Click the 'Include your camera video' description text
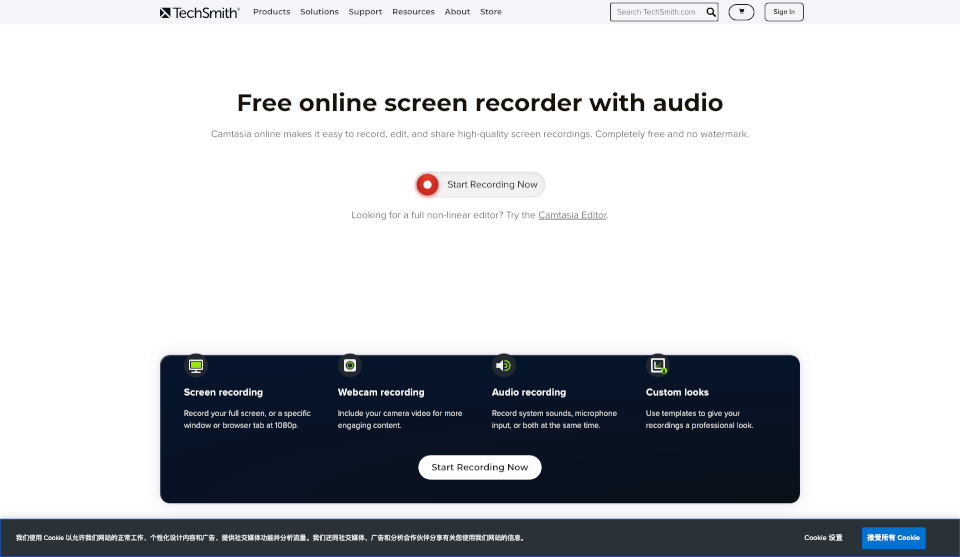This screenshot has height=557, width=960. point(400,419)
